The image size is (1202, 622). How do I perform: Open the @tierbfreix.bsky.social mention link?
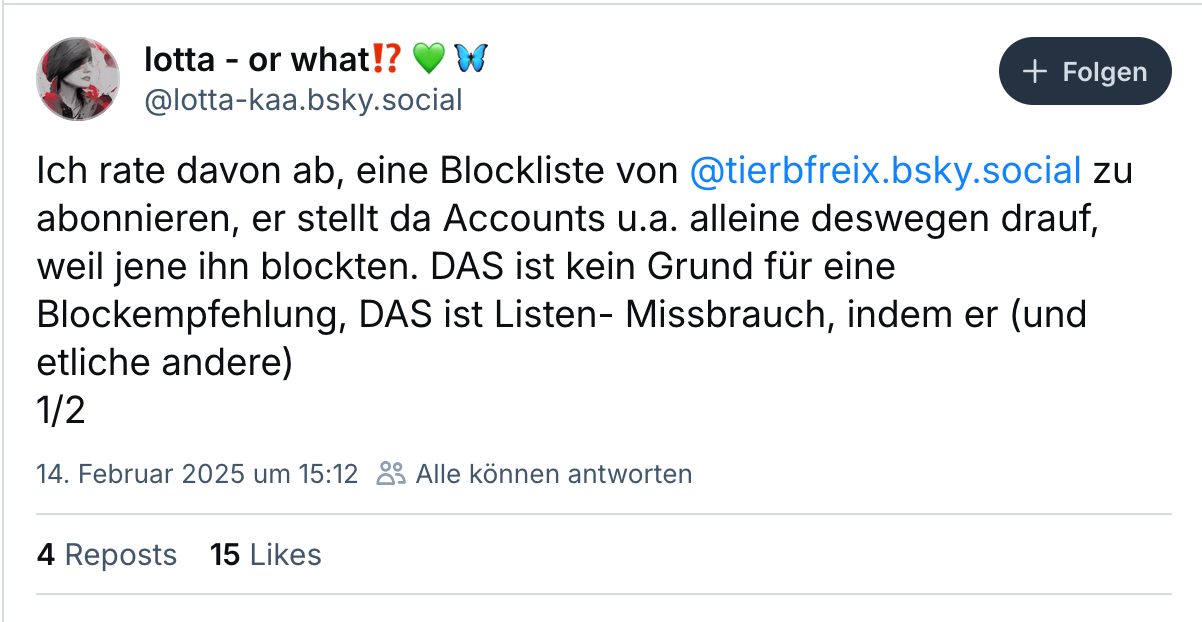(886, 171)
